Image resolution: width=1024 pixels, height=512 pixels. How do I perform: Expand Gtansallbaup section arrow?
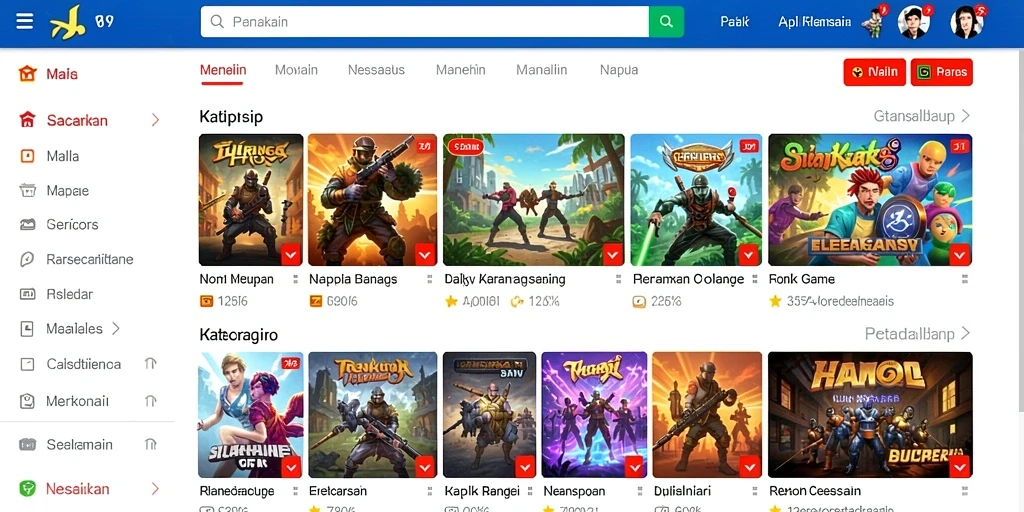click(x=965, y=116)
